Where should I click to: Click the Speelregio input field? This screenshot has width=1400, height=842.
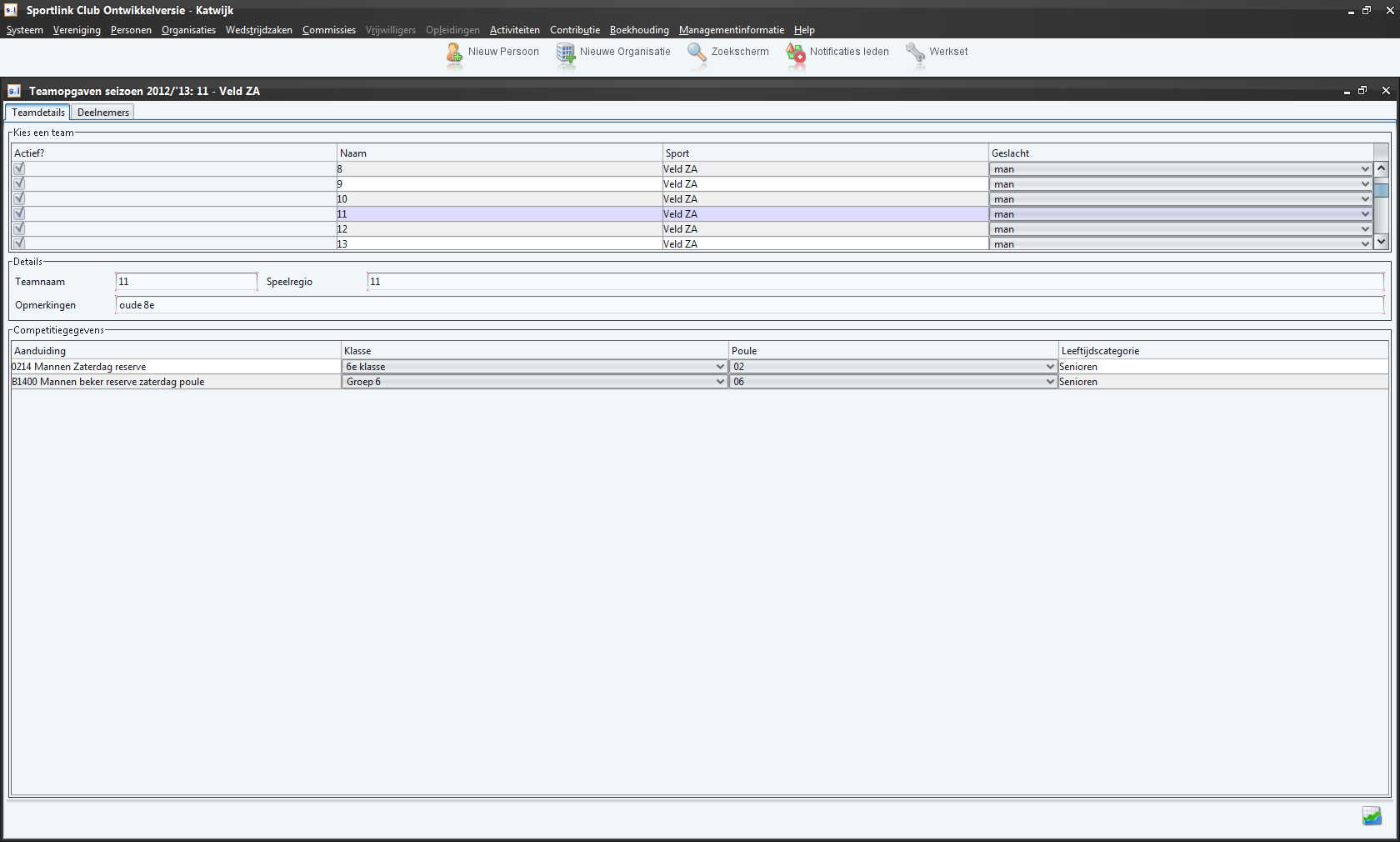[x=876, y=282]
